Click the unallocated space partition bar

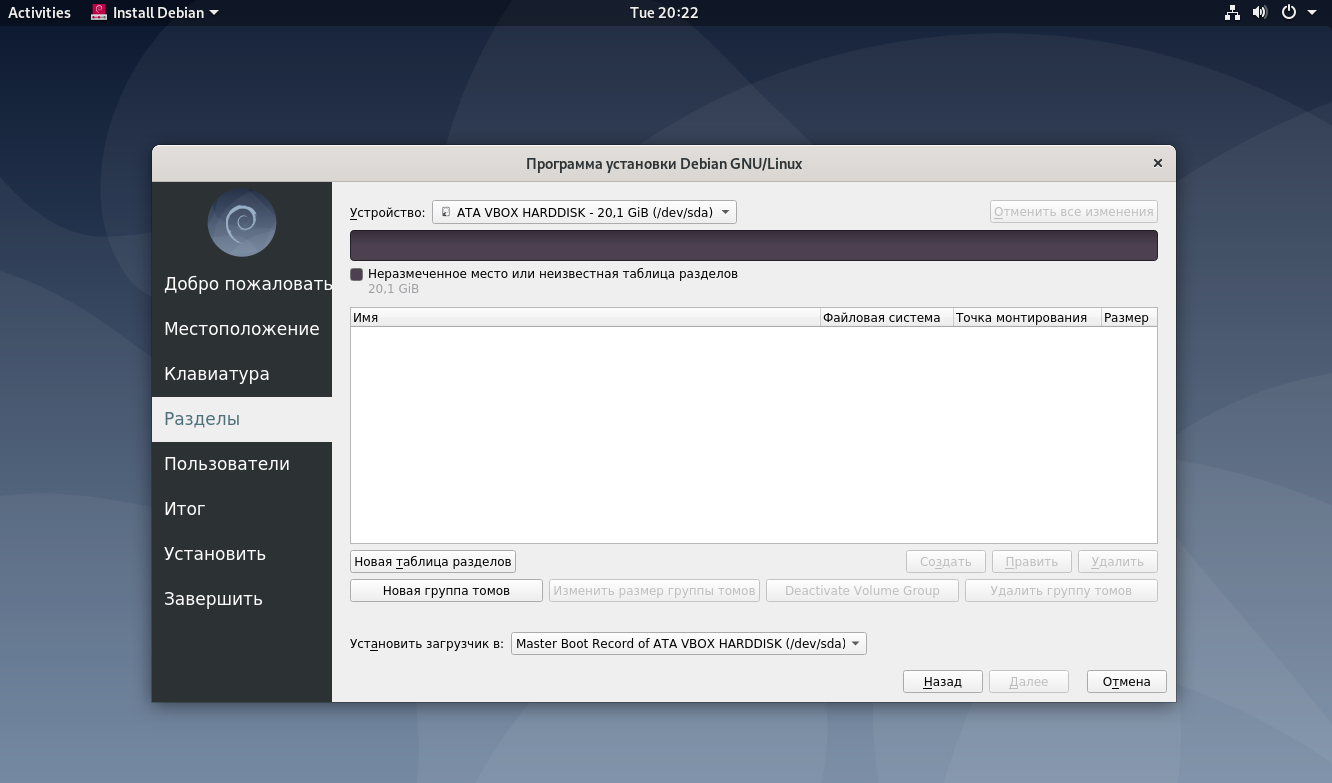754,245
